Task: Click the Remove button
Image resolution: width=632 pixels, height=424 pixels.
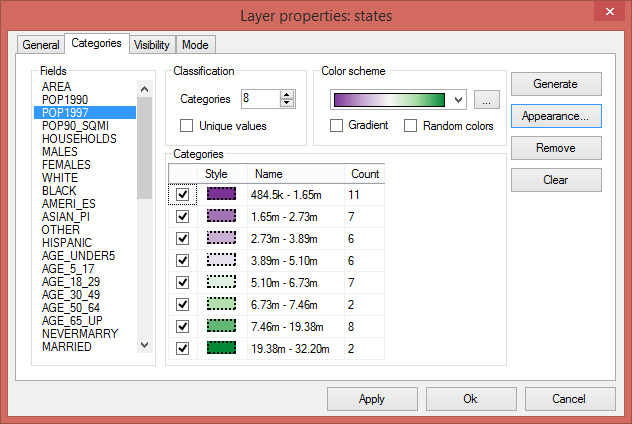Action: [x=556, y=148]
